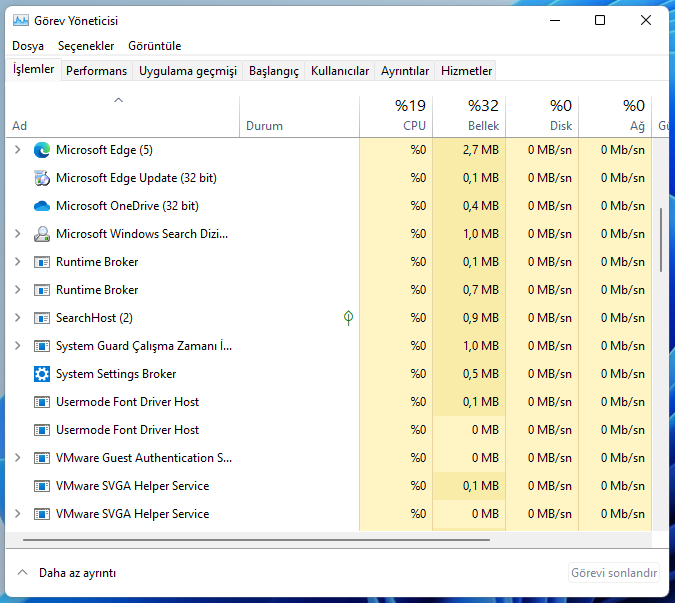
Task: Expand the SearchHost (2) group
Action: pyautogui.click(x=18, y=318)
